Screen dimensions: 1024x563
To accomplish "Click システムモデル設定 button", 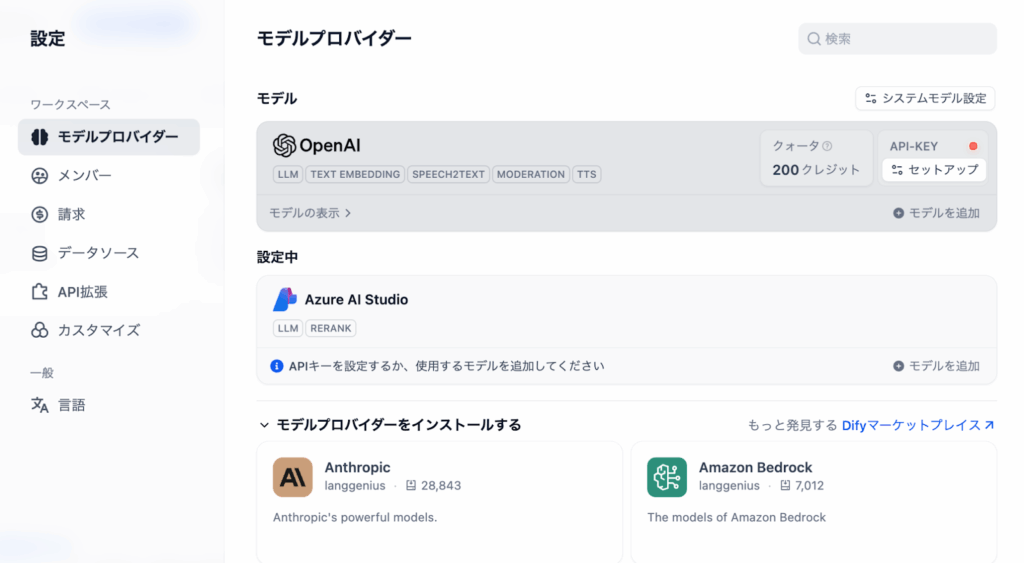I will [925, 98].
